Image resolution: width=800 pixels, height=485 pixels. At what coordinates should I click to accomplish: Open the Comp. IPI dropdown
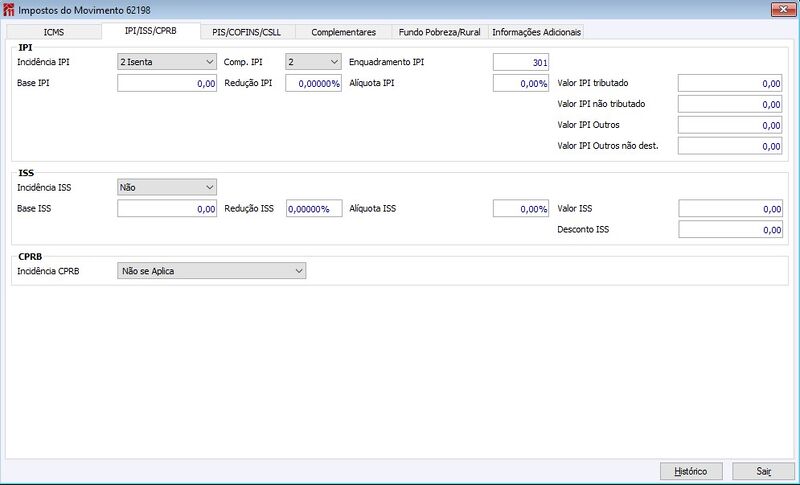(x=313, y=62)
